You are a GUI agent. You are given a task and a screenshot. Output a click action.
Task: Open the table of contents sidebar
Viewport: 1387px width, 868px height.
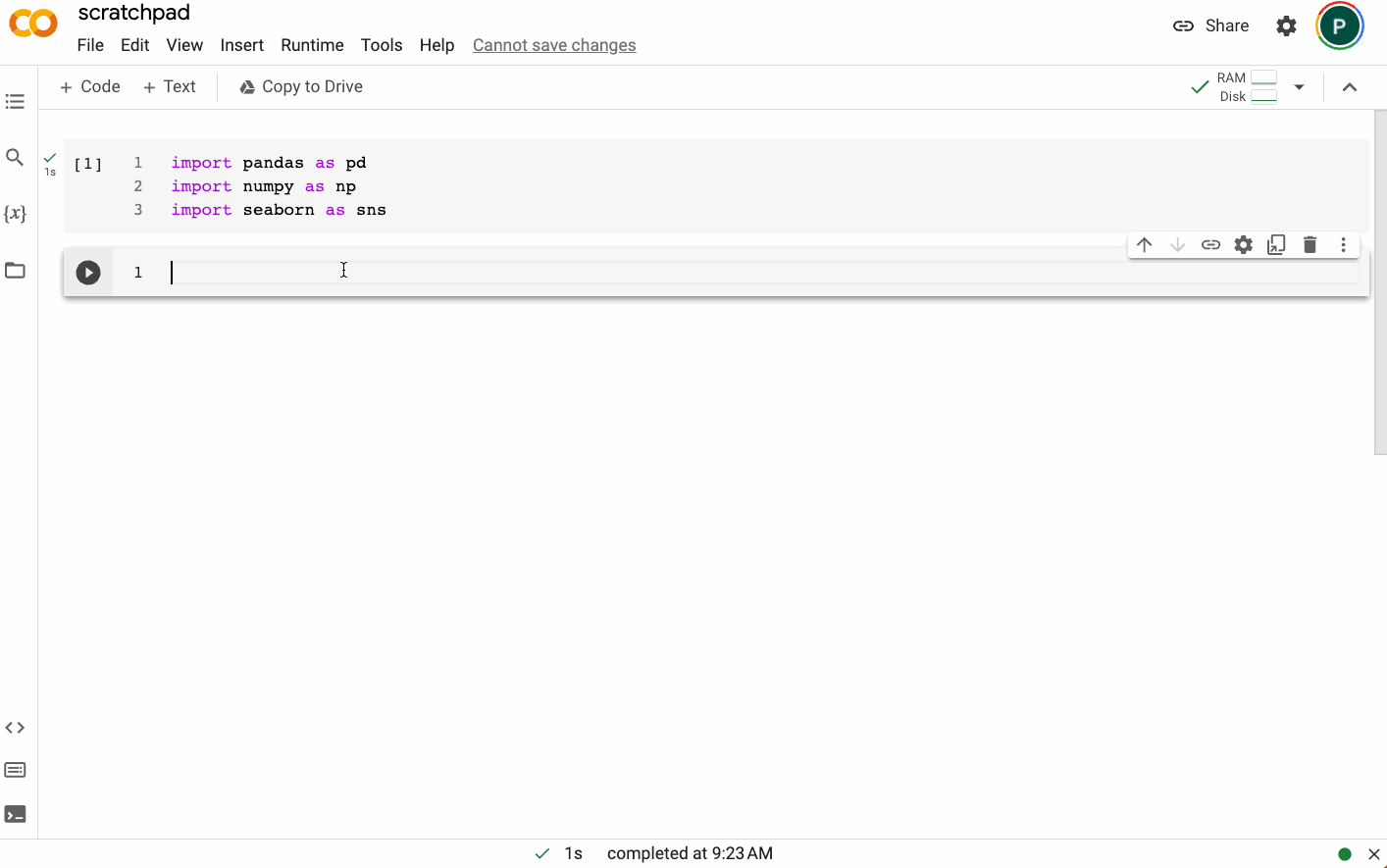click(15, 101)
